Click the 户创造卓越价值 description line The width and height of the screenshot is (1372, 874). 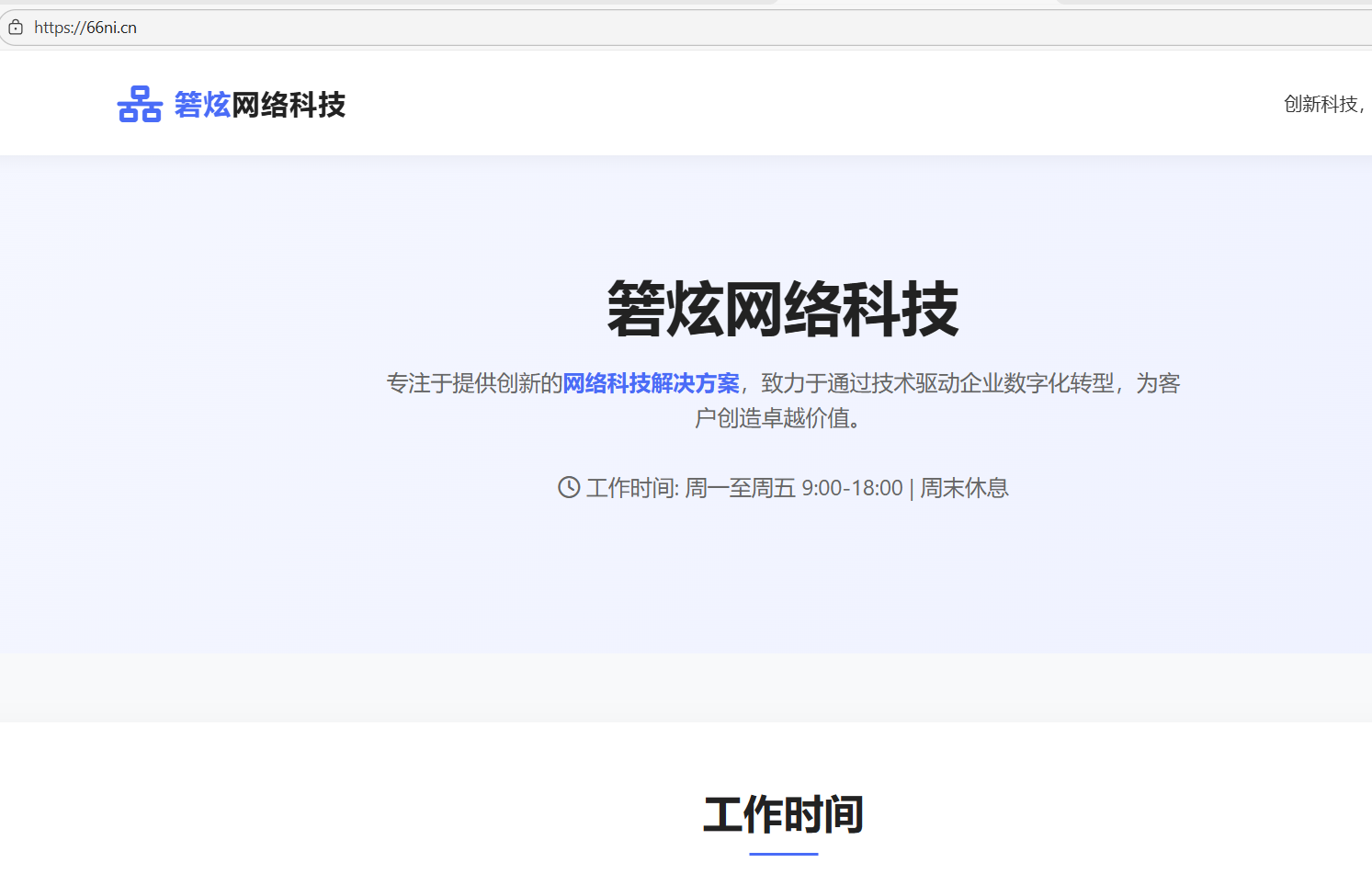[x=777, y=418]
